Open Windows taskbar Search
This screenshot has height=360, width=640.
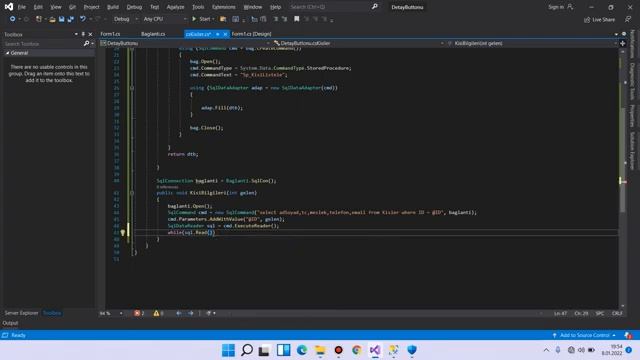click(x=247, y=350)
